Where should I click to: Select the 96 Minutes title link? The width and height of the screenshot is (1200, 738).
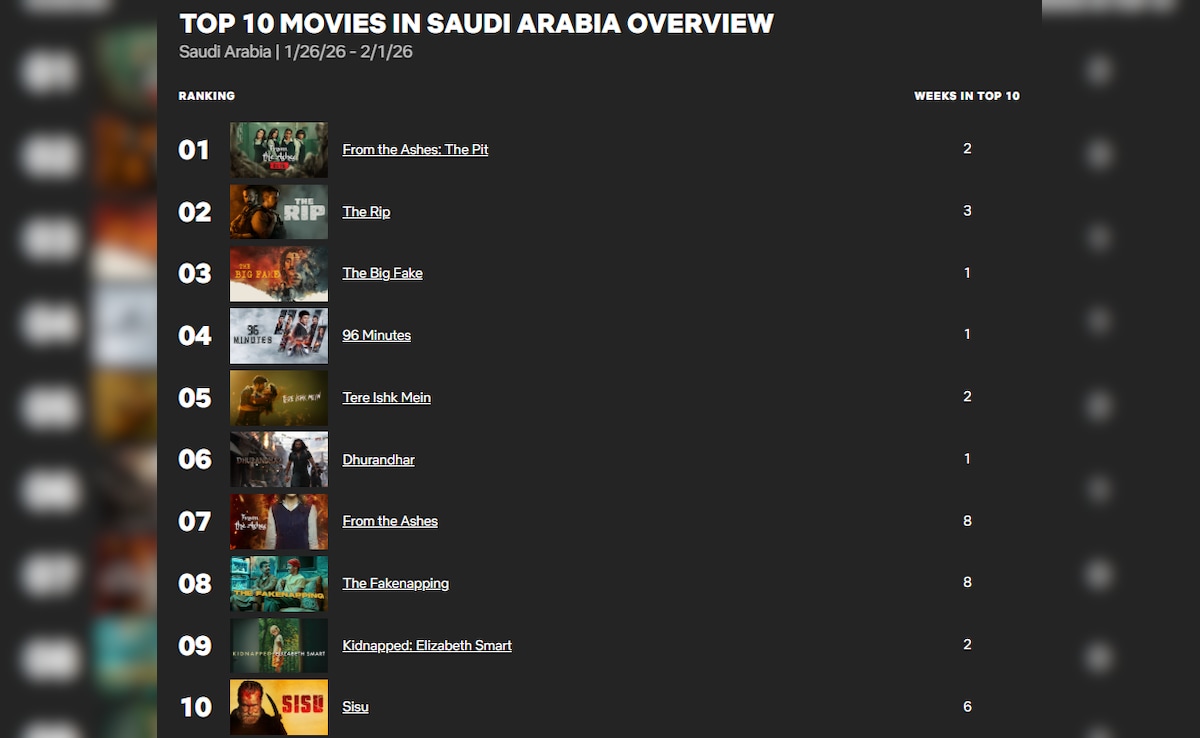tap(376, 336)
